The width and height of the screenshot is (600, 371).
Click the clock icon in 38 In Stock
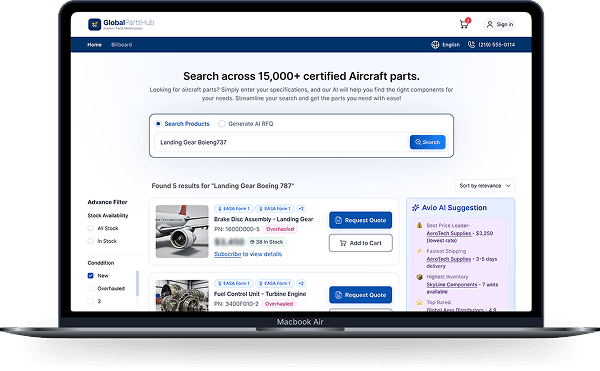pyautogui.click(x=252, y=242)
